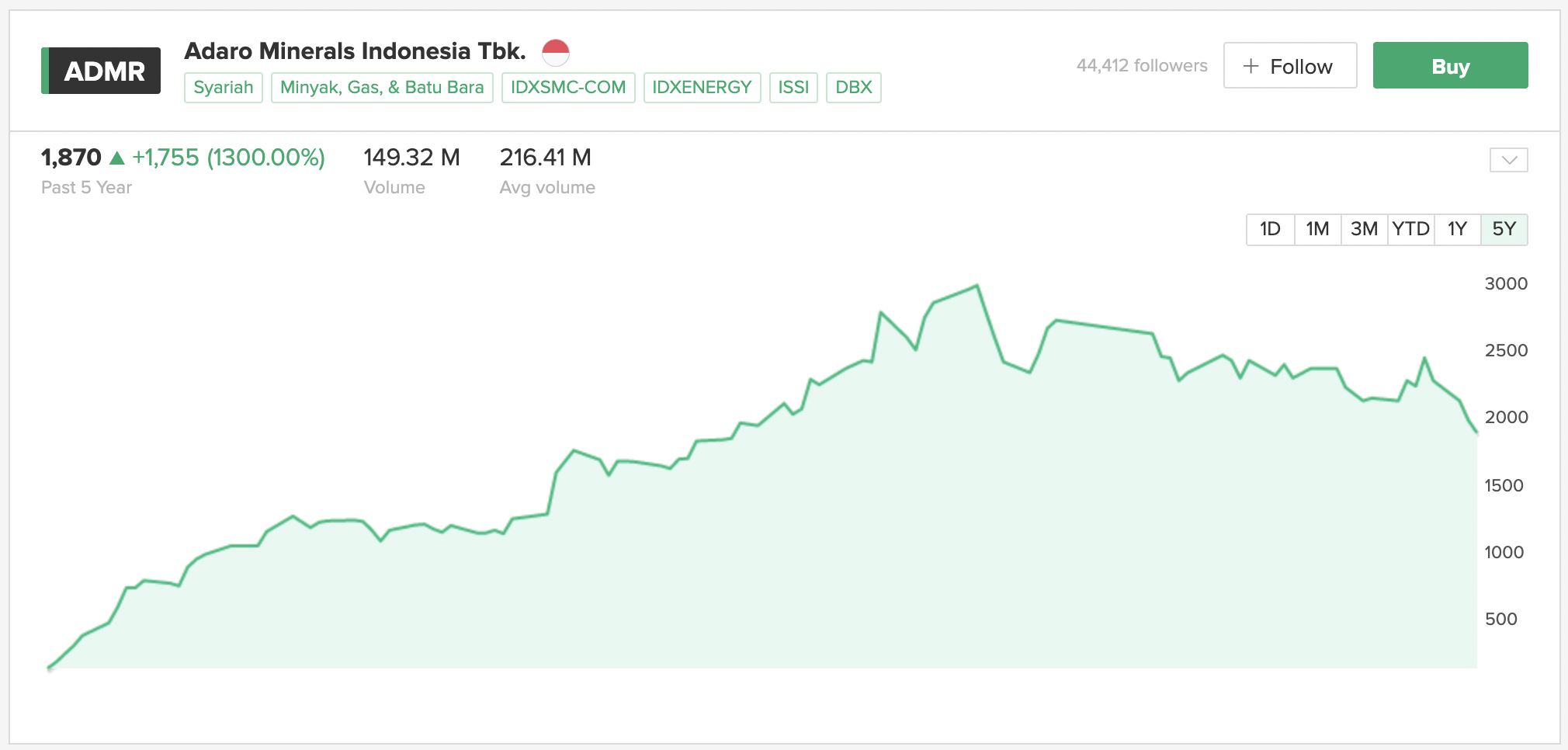Click the green up-triangle price indicator
The height and width of the screenshot is (750, 1568).
(117, 158)
